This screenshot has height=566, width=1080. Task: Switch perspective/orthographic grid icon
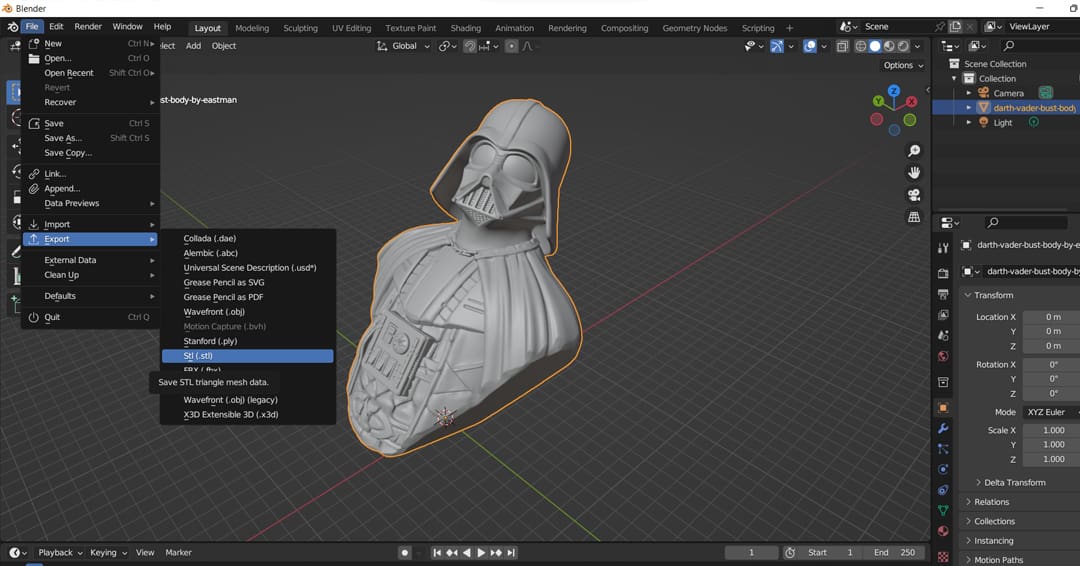914,217
